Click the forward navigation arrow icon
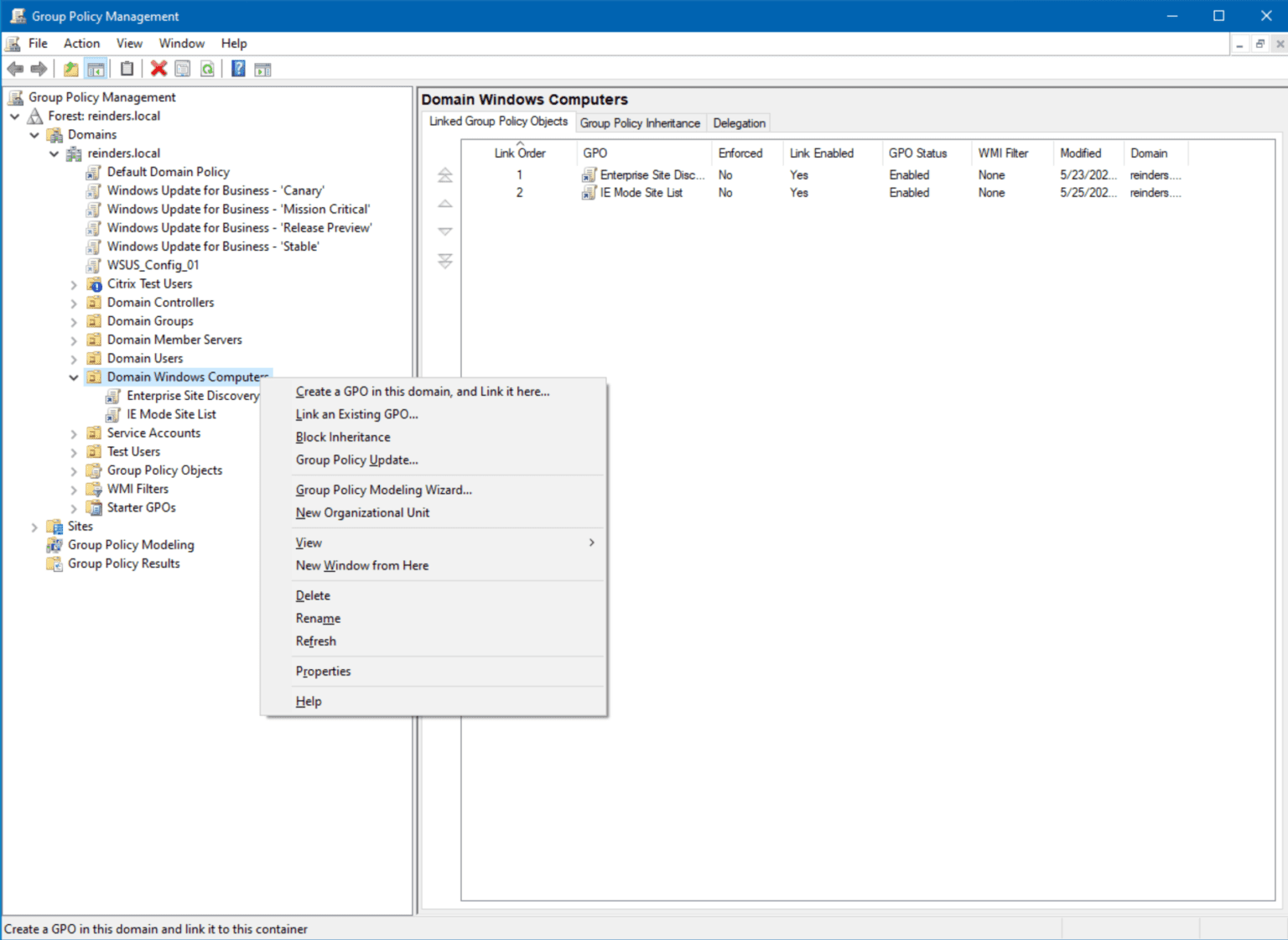 39,69
